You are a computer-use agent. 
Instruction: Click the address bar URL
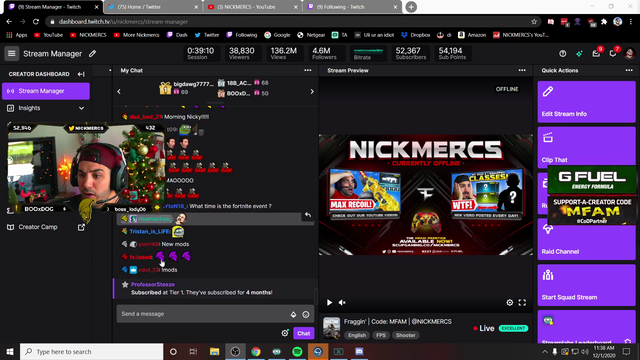(x=123, y=22)
